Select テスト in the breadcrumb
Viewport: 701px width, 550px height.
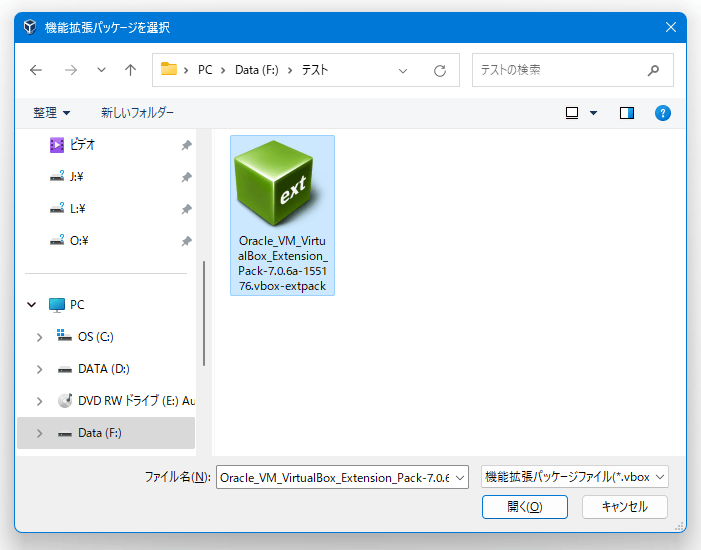point(315,70)
